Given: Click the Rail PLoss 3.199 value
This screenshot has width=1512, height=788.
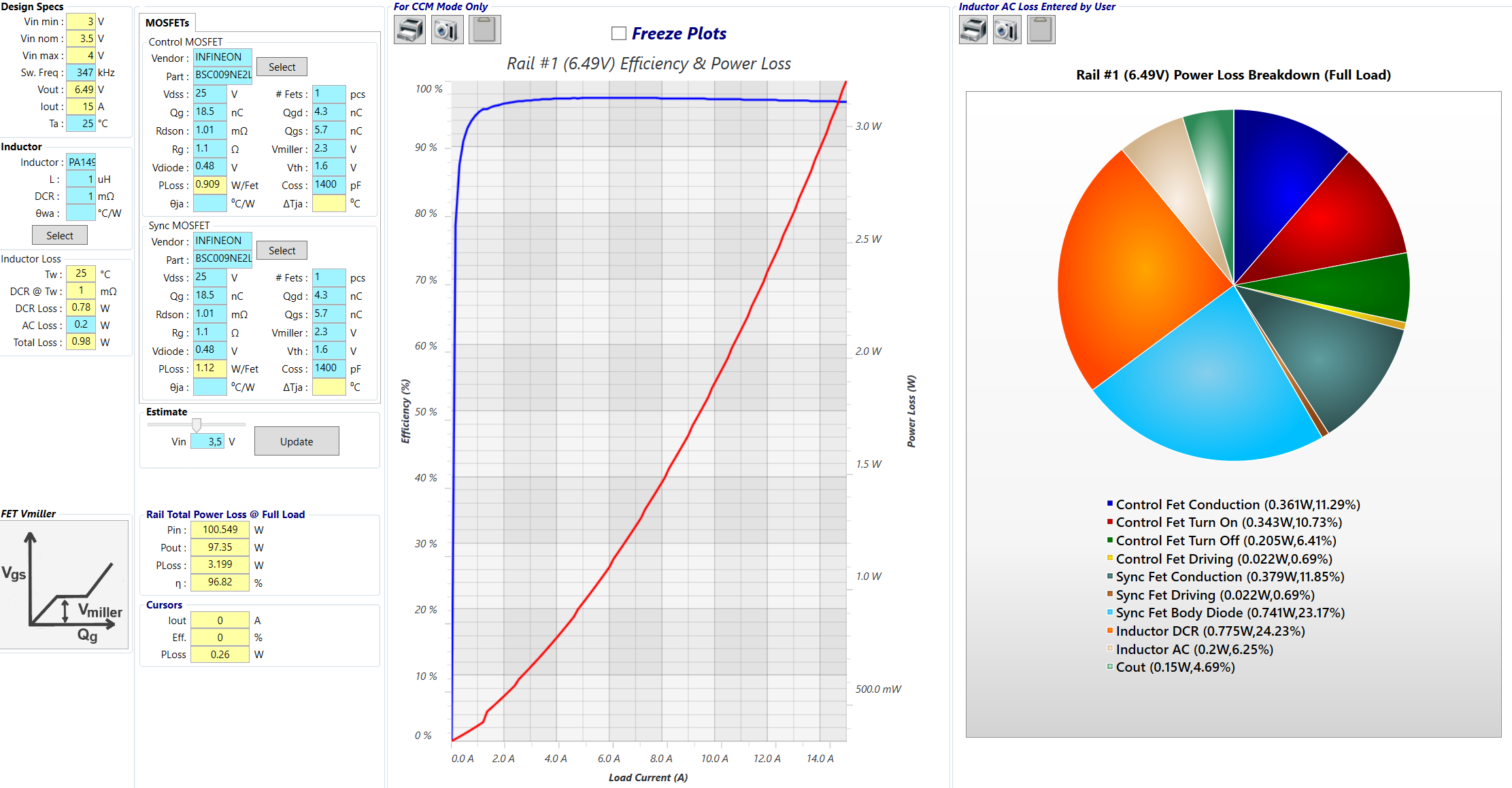Looking at the screenshot, I should 220,565.
